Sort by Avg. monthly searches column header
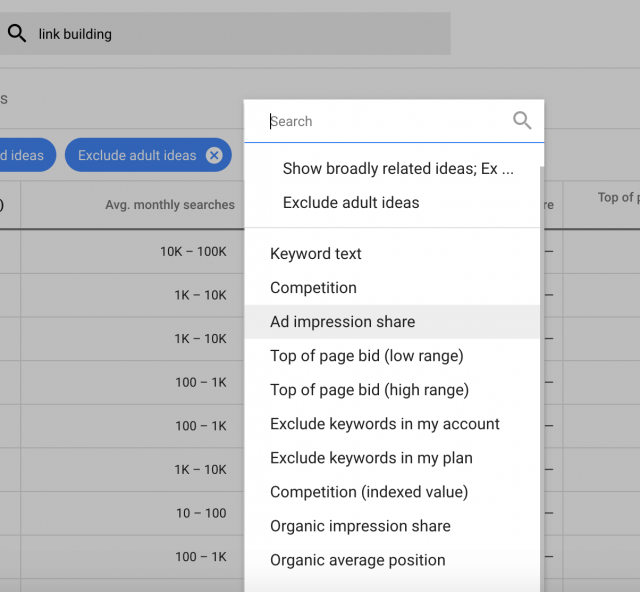This screenshot has width=640, height=592. [170, 205]
